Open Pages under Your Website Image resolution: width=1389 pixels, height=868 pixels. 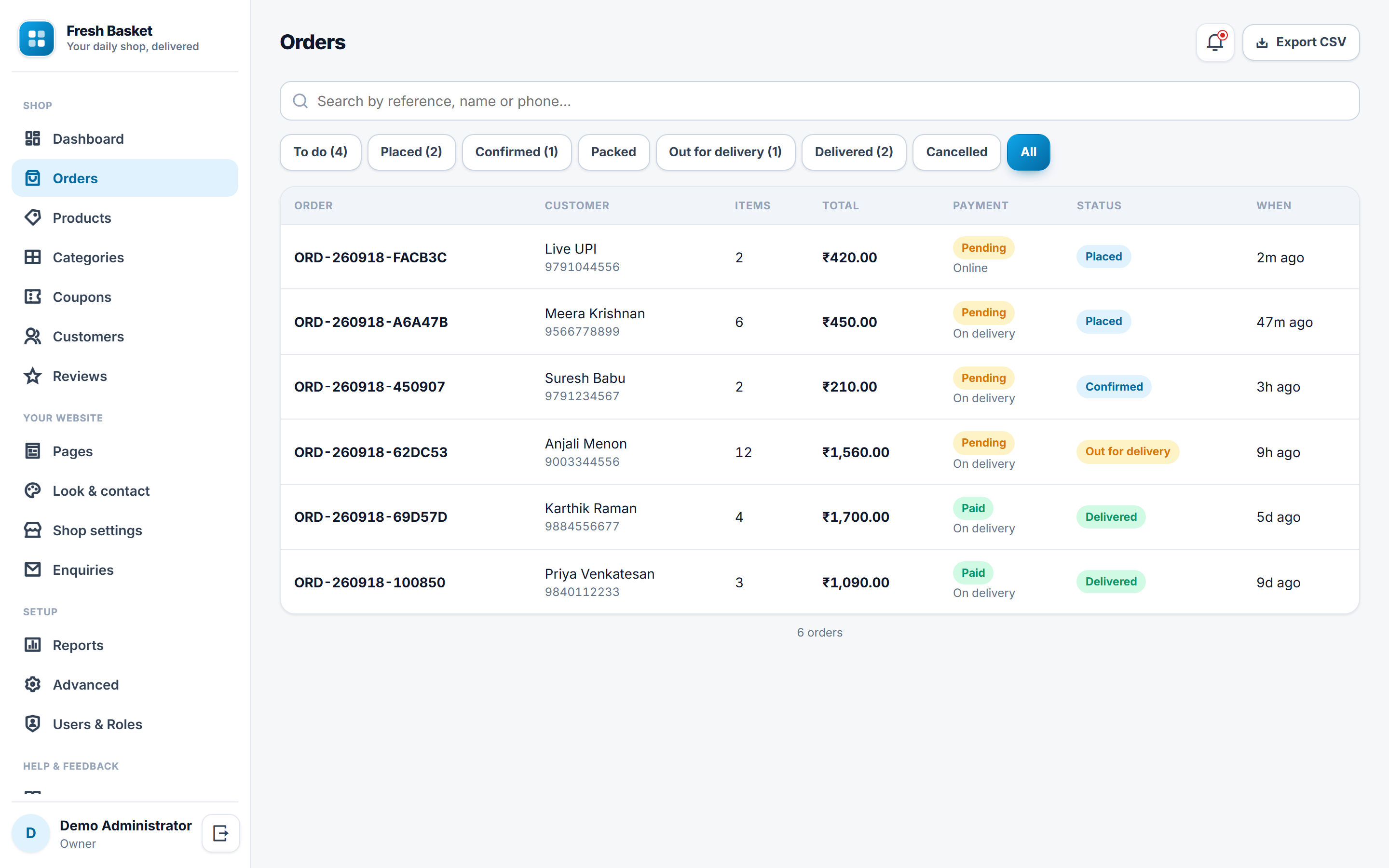(124, 451)
